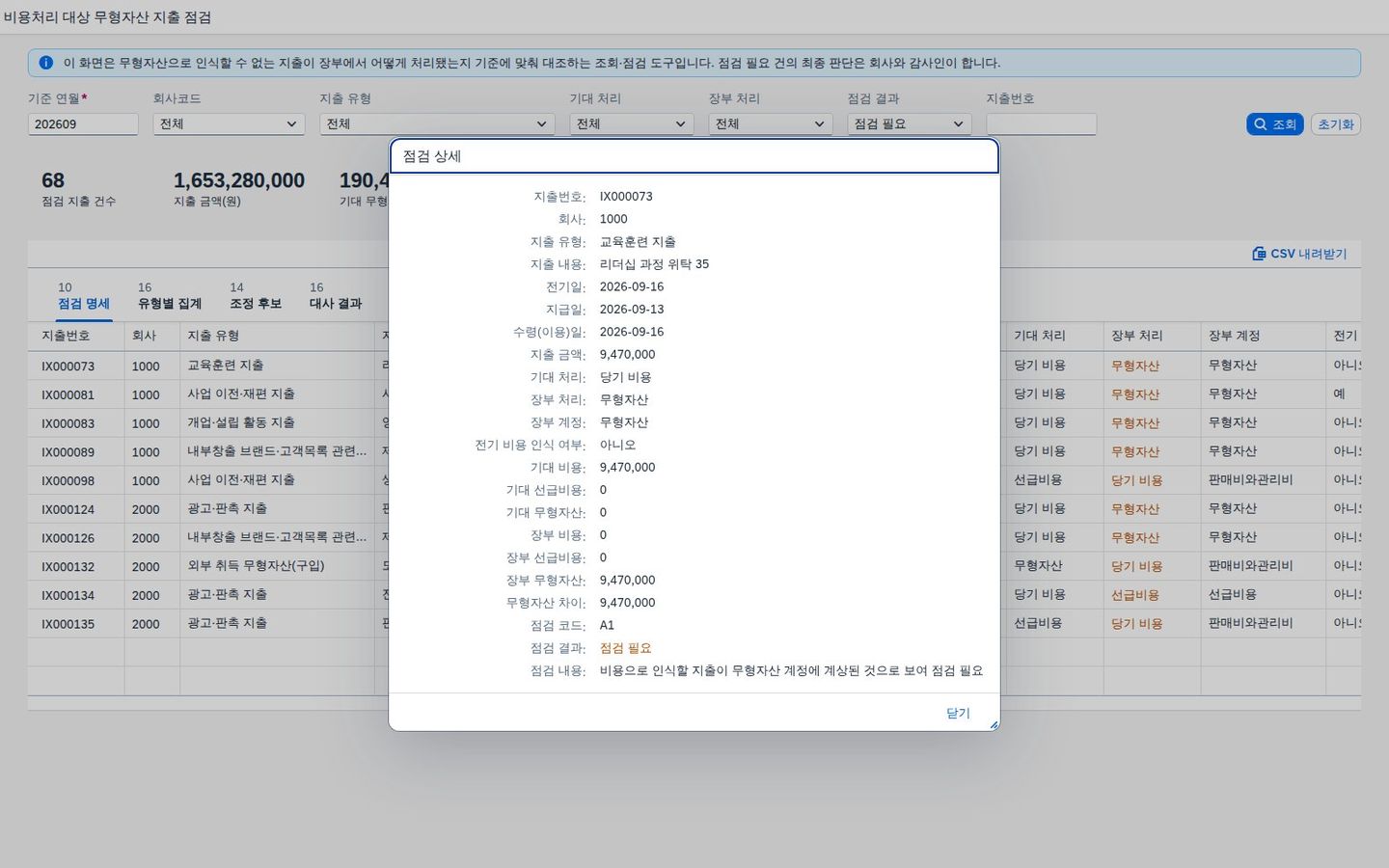Switch to the 점검 명세 tab
Image resolution: width=1389 pixels, height=868 pixels.
tap(84, 296)
